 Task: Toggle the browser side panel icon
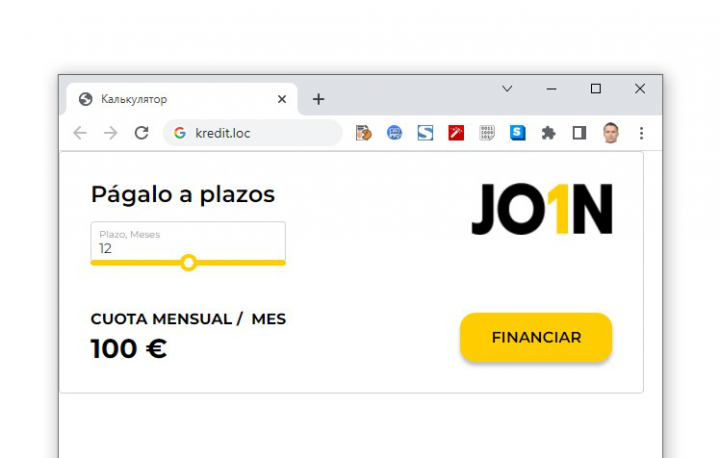click(579, 133)
